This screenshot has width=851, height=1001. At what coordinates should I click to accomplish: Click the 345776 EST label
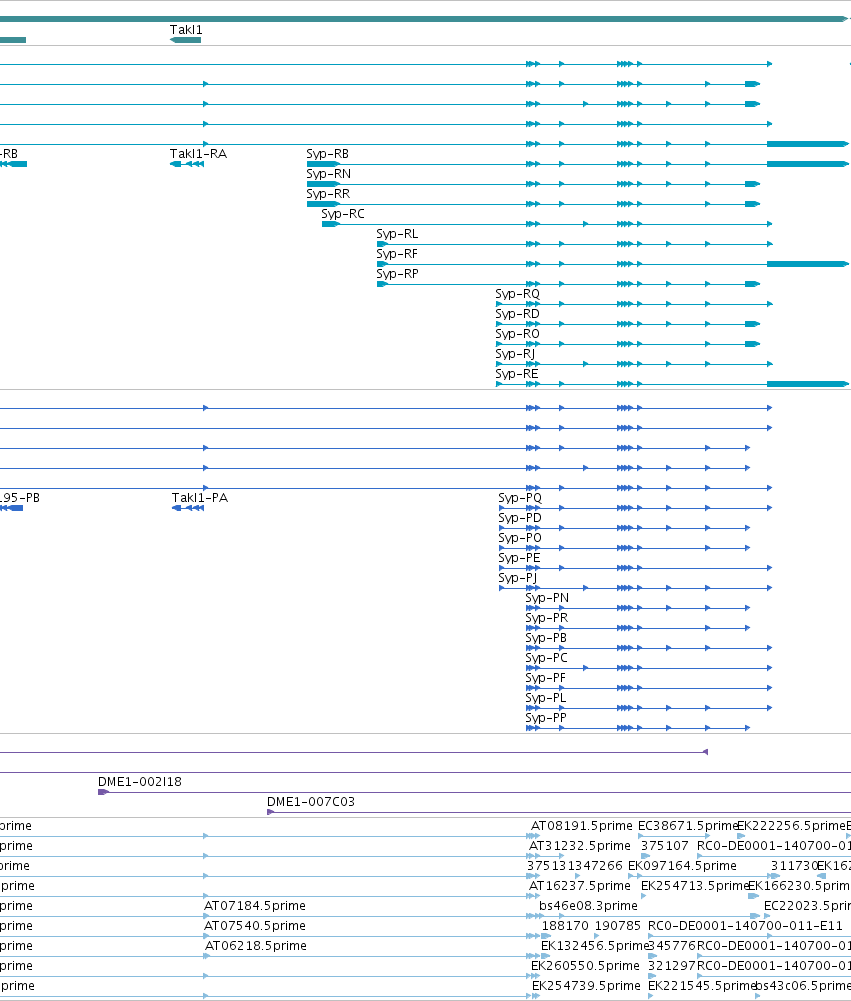tap(672, 945)
